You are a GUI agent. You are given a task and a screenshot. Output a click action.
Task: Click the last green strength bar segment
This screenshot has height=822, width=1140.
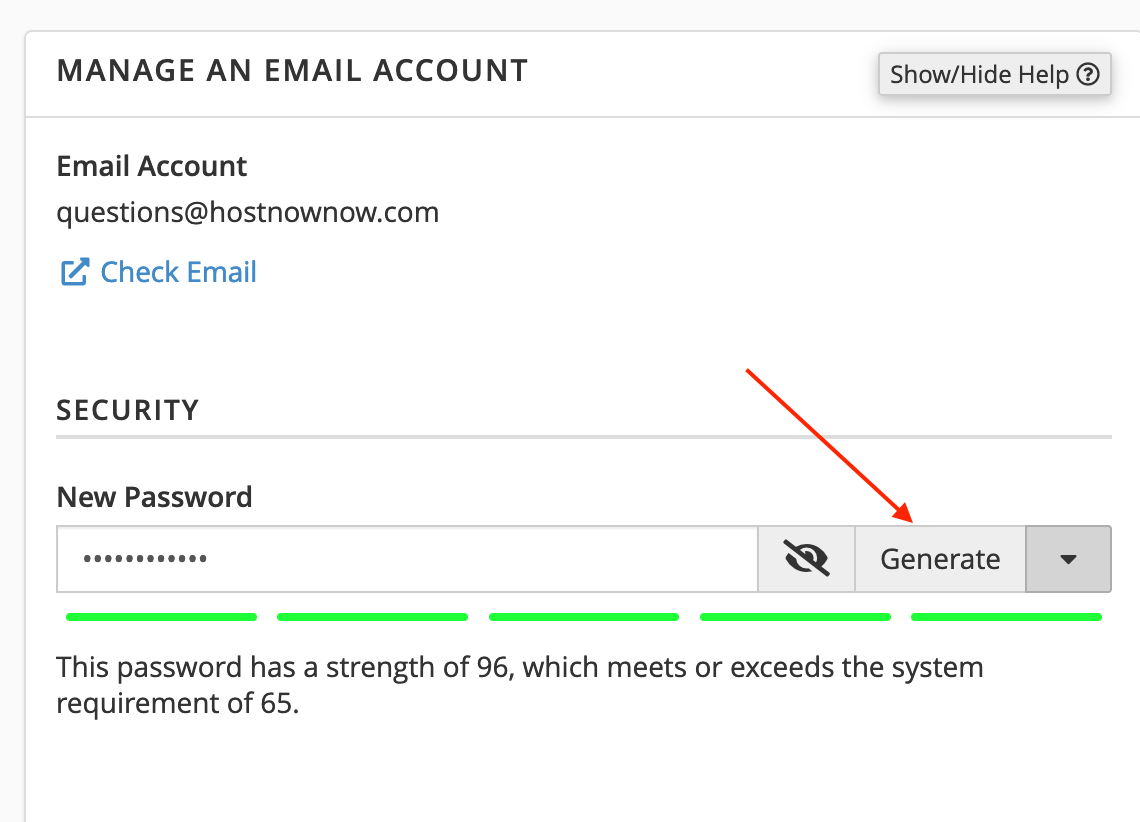(1006, 617)
